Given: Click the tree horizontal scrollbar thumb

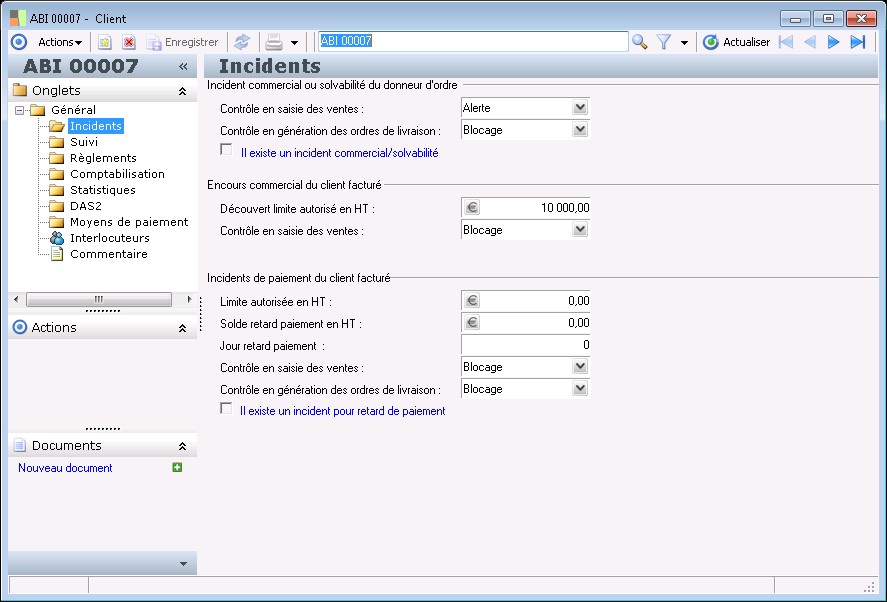Looking at the screenshot, I should pos(99,299).
